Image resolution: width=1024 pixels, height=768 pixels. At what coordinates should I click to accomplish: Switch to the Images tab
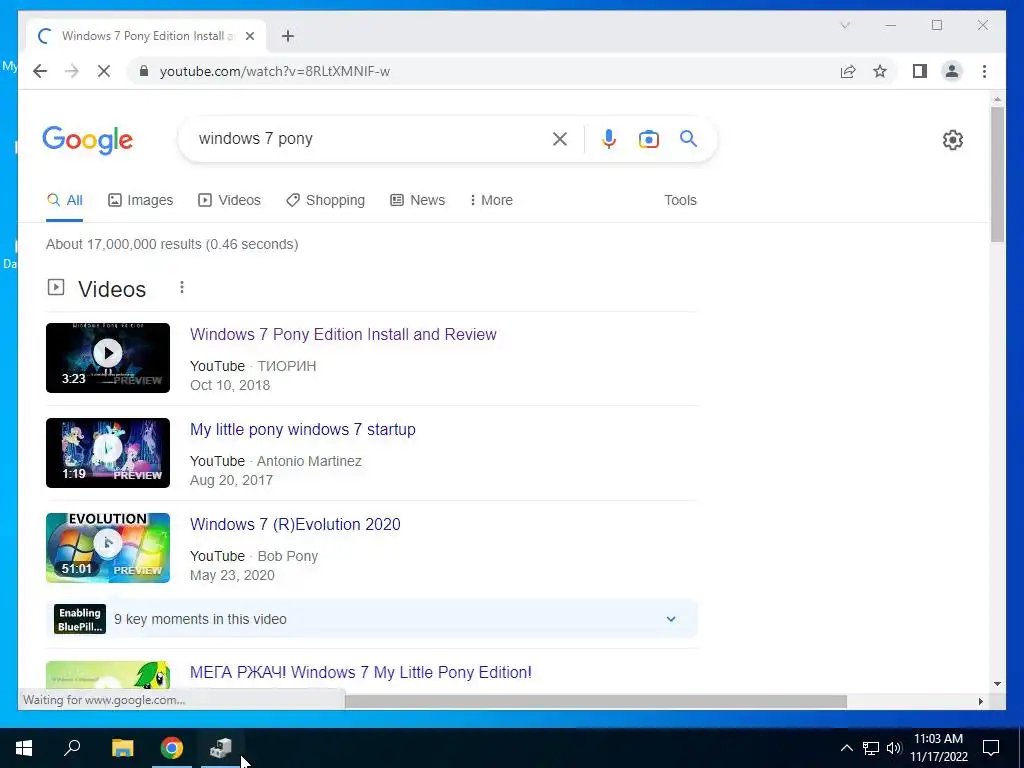pos(140,200)
